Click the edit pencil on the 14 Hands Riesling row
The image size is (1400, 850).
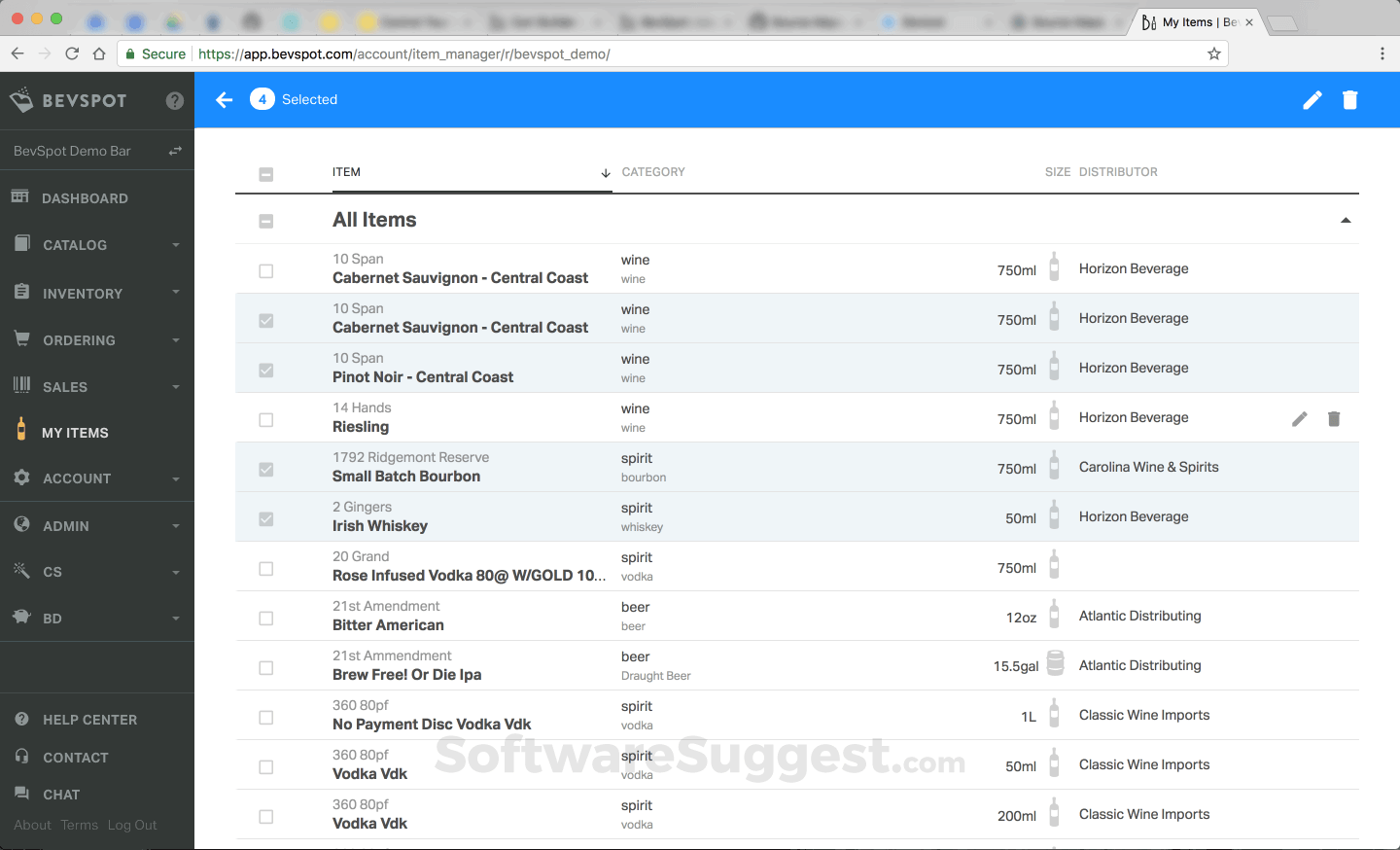point(1300,418)
